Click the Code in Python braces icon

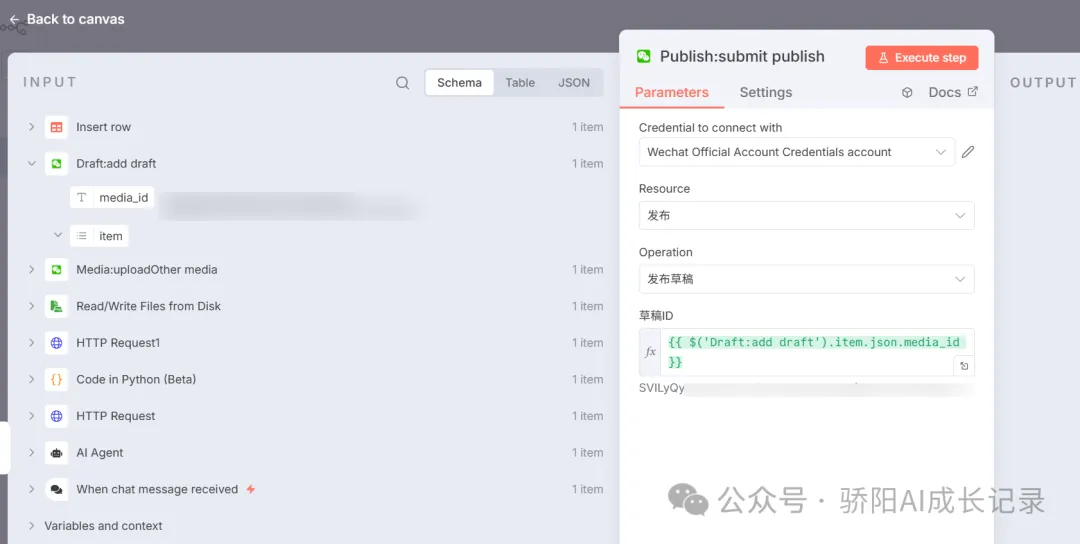56,379
